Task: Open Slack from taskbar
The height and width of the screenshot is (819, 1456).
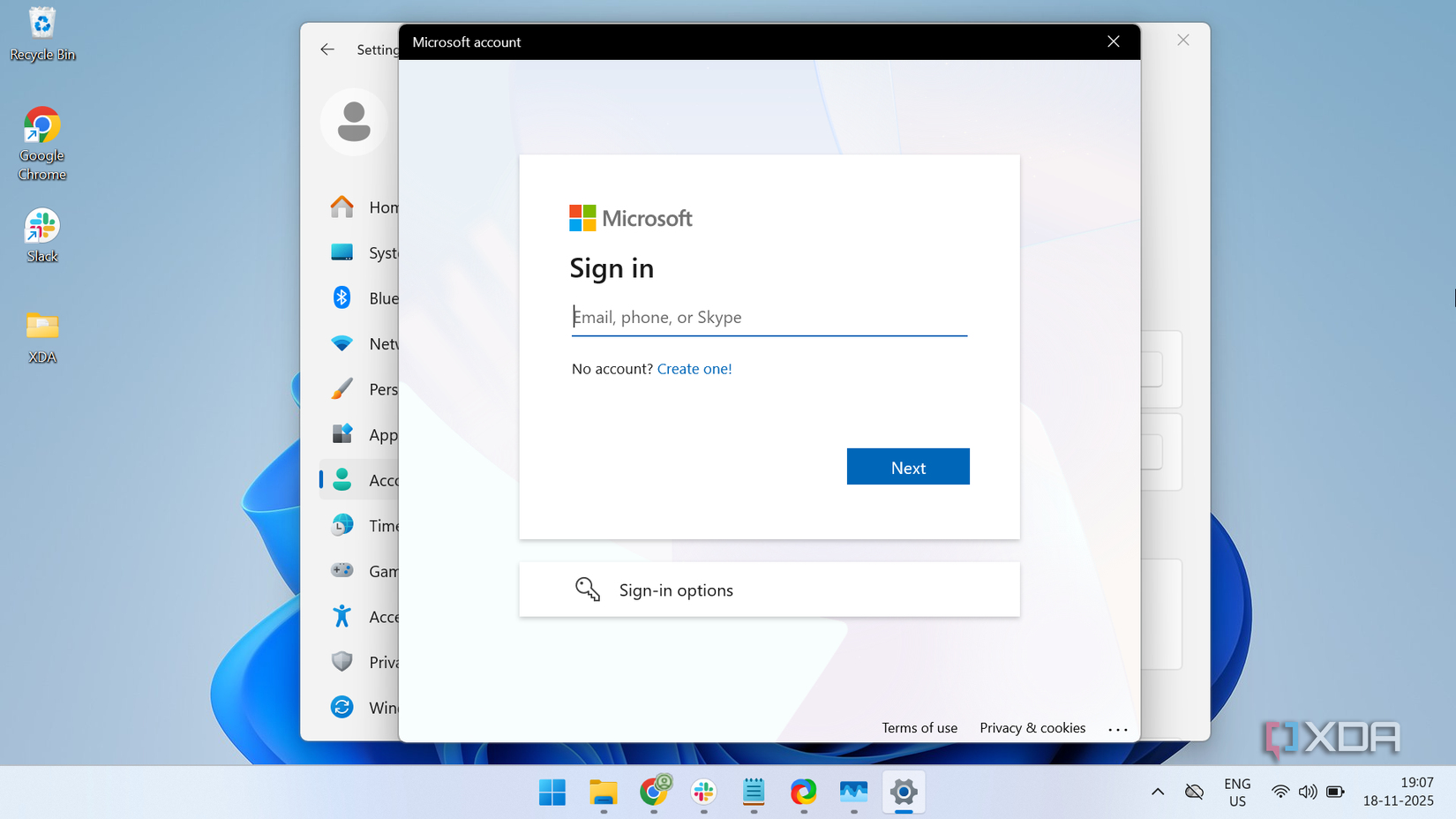Action: point(703,793)
